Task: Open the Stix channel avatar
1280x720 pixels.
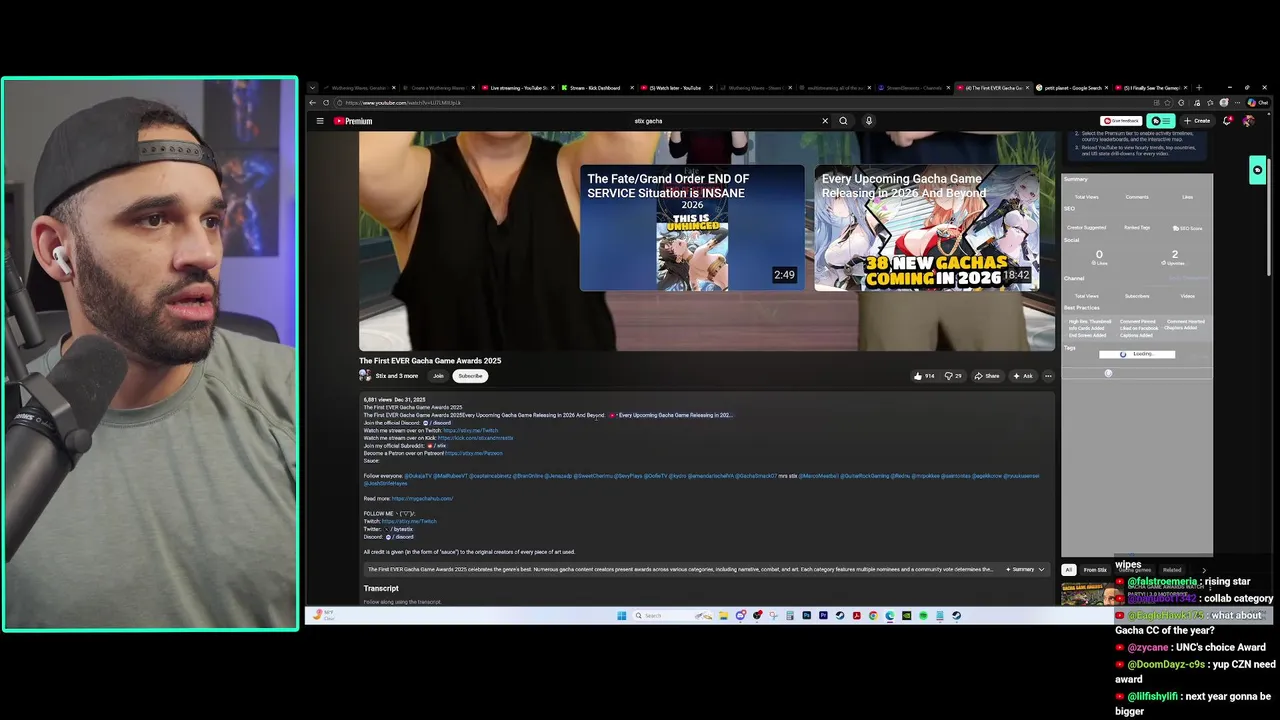Action: (x=365, y=376)
